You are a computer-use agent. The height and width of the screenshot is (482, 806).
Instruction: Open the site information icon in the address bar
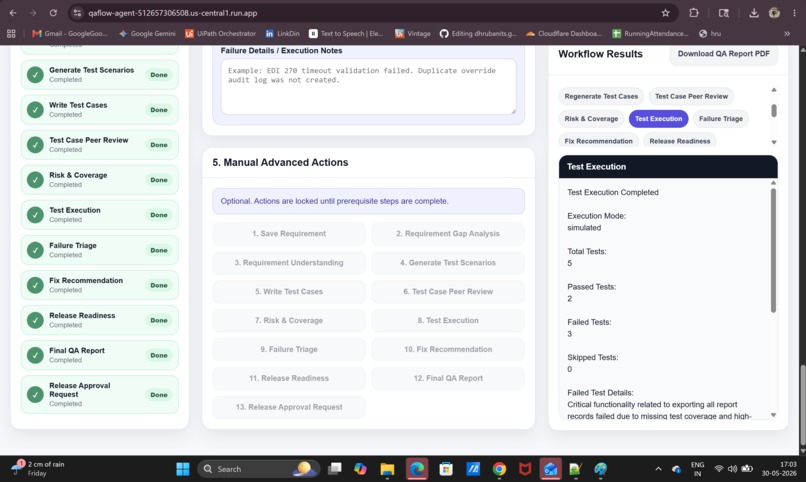click(x=77, y=13)
